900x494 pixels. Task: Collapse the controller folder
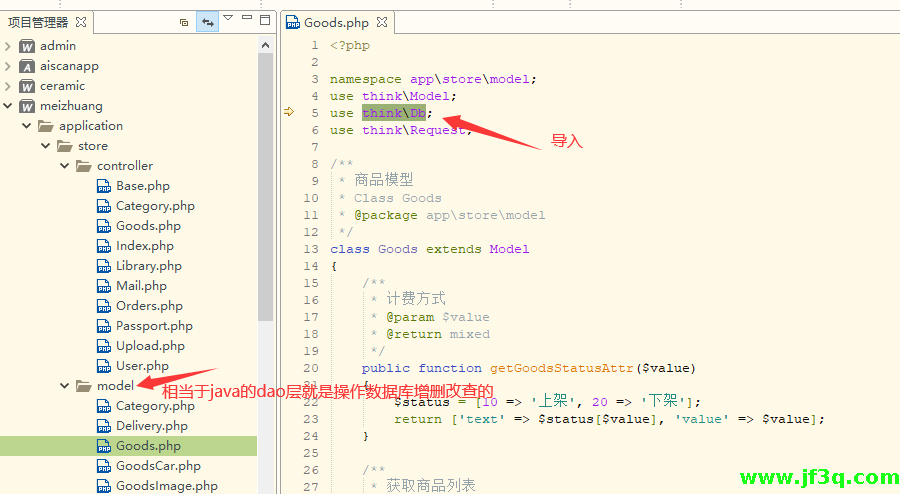(65, 166)
